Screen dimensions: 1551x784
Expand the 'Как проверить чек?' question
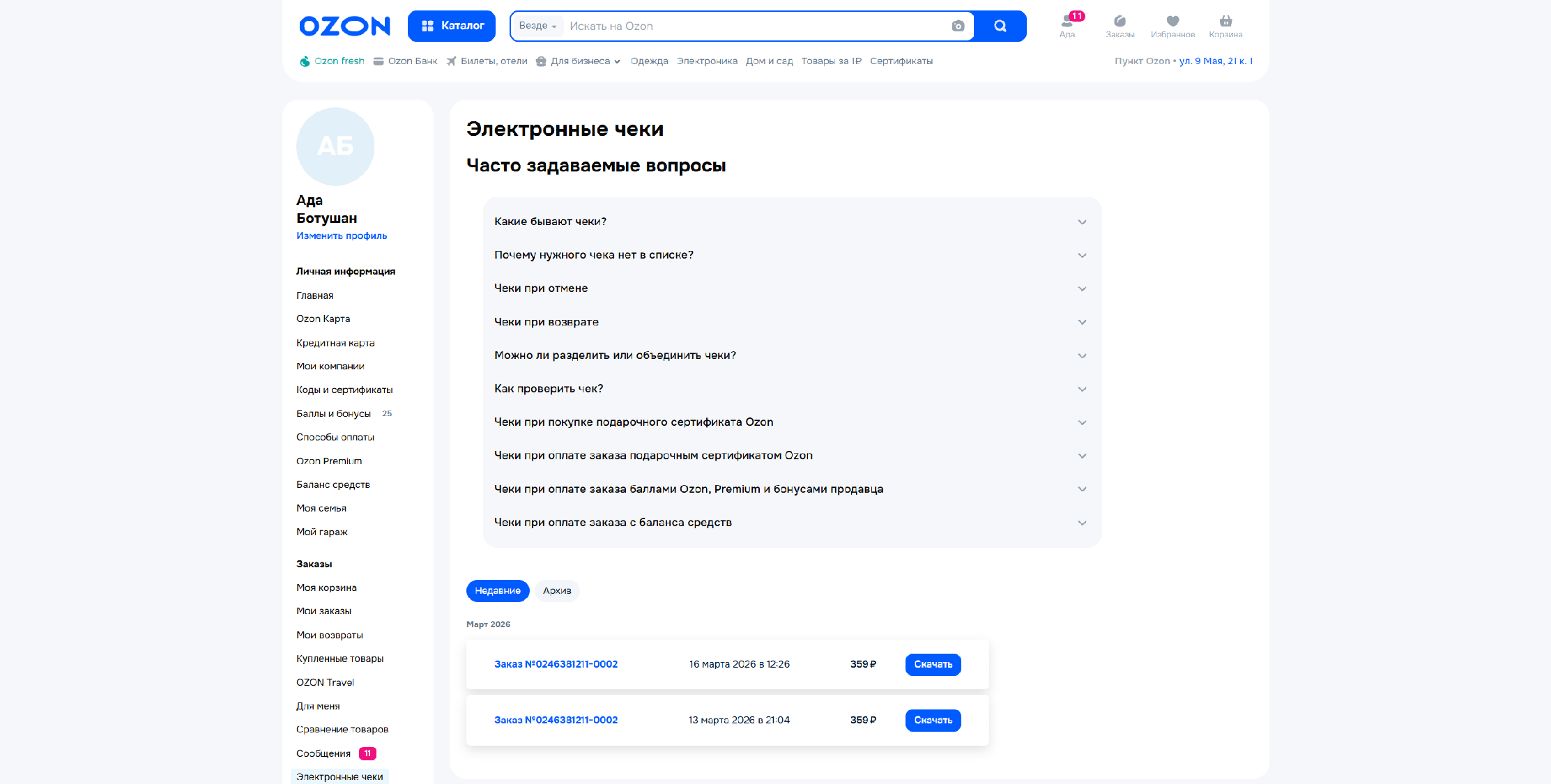click(792, 389)
